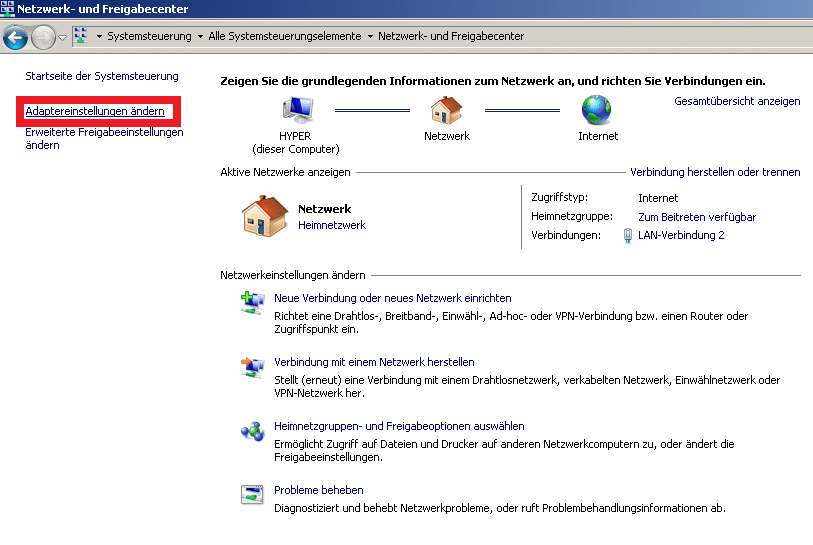The width and height of the screenshot is (813, 545).
Task: Open Adaptereinstellungen ändern link
Action: [94, 112]
